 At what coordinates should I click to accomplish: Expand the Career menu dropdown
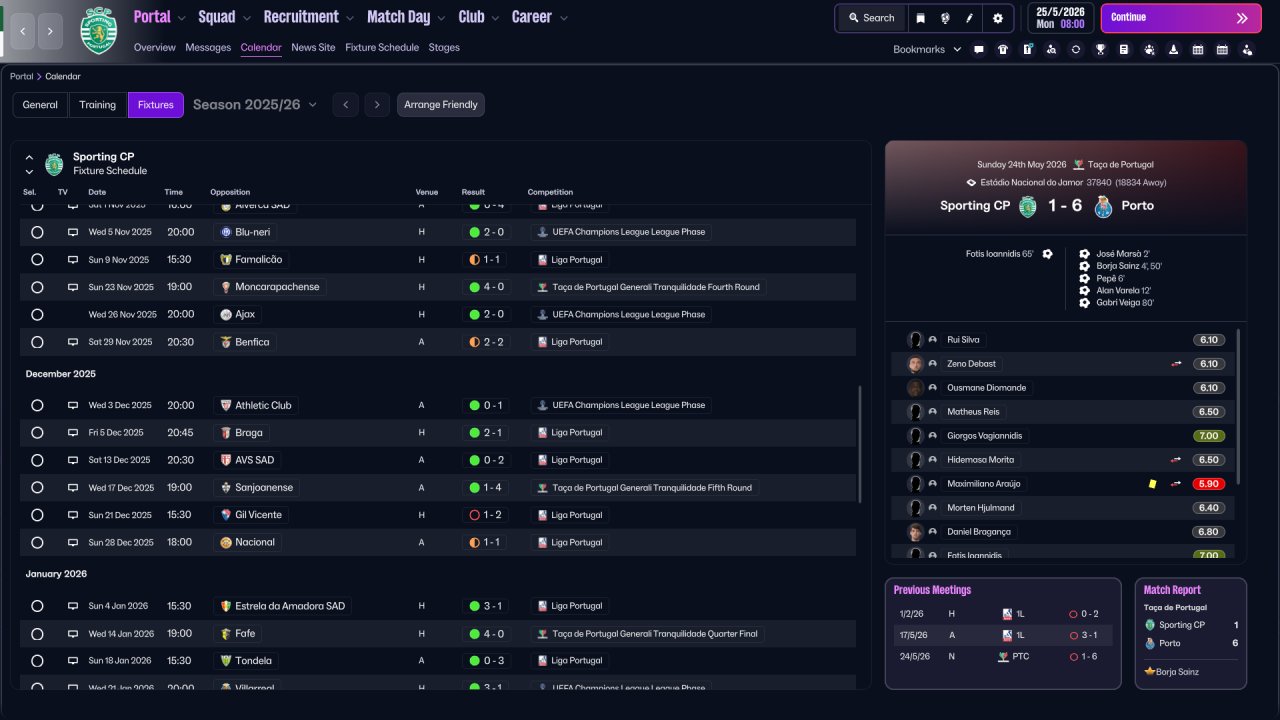563,18
